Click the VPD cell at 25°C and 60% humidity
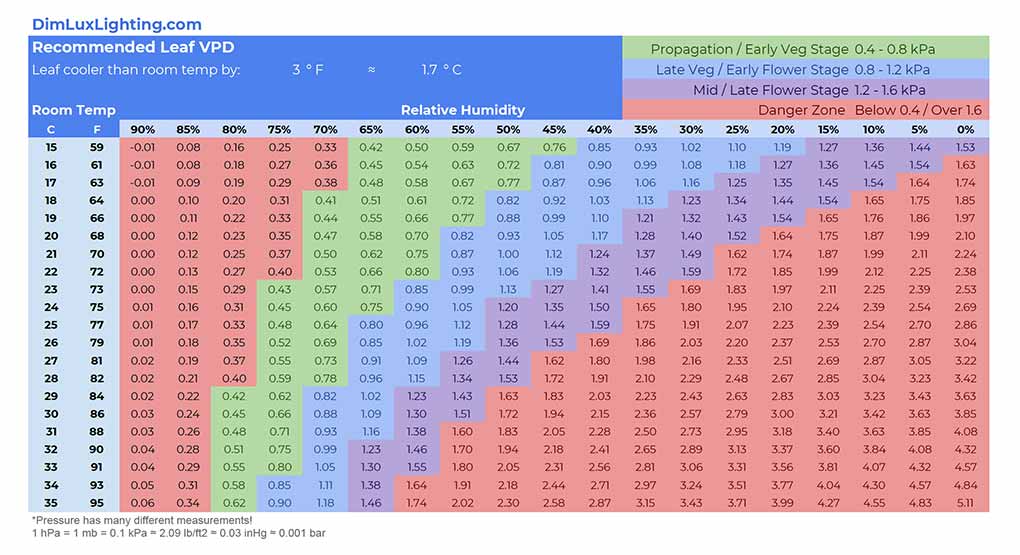1020x555 pixels. (417, 307)
